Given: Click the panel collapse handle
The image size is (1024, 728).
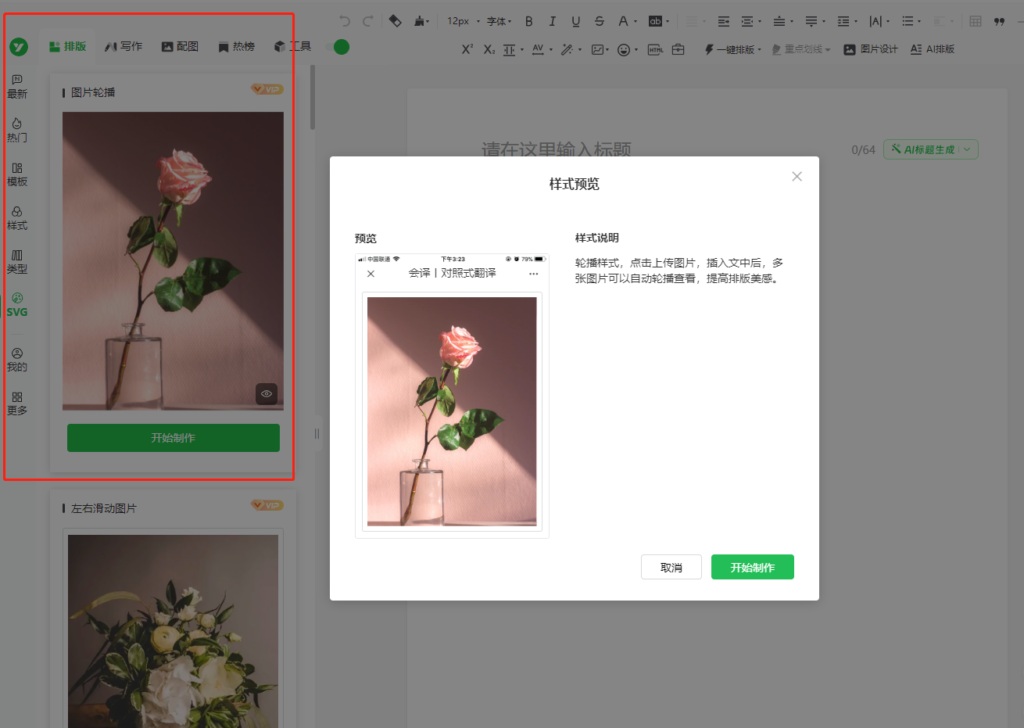Looking at the screenshot, I should 317,434.
